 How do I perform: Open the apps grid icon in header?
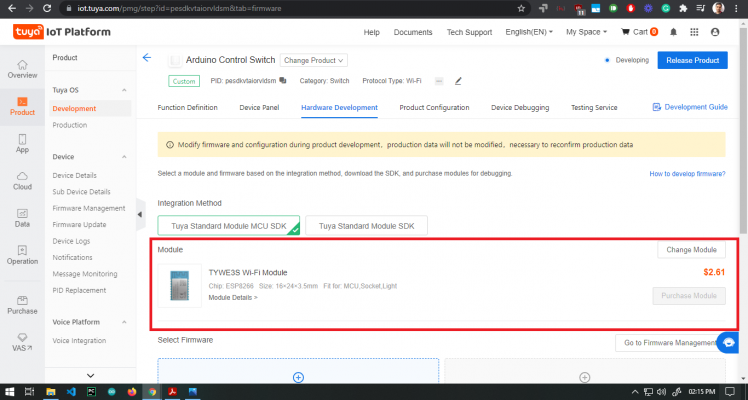[694, 32]
